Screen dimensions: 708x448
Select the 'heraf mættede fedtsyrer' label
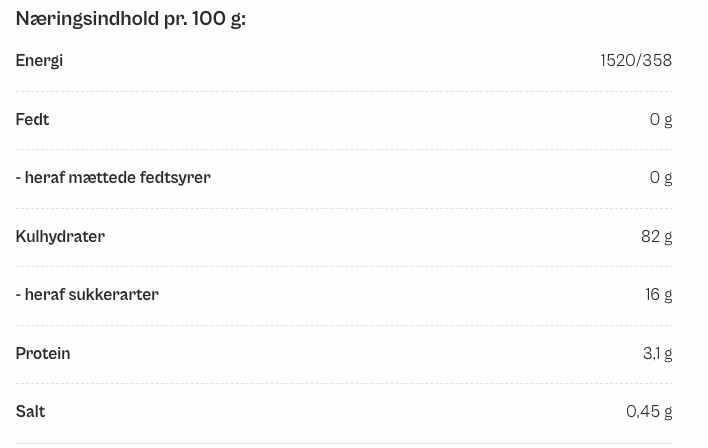pos(113,178)
